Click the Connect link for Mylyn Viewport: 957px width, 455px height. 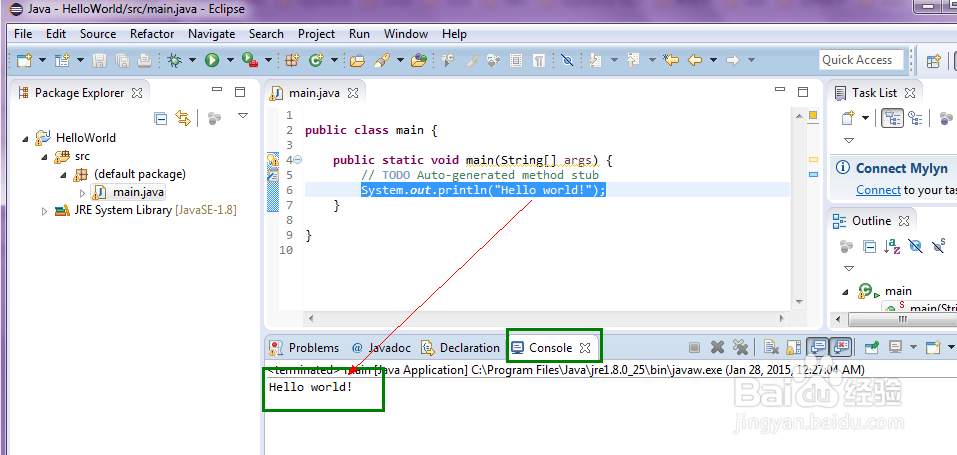[x=878, y=190]
